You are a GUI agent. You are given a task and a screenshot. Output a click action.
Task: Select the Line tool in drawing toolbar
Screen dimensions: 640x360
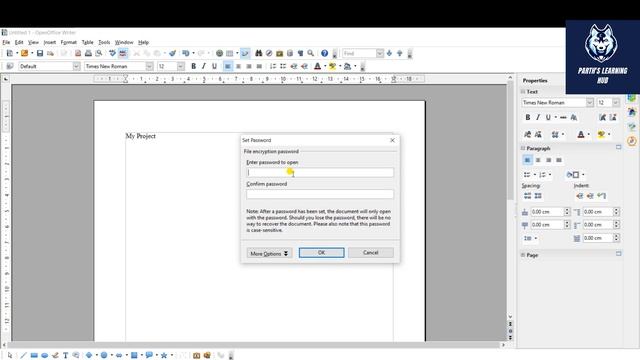pos(23,356)
